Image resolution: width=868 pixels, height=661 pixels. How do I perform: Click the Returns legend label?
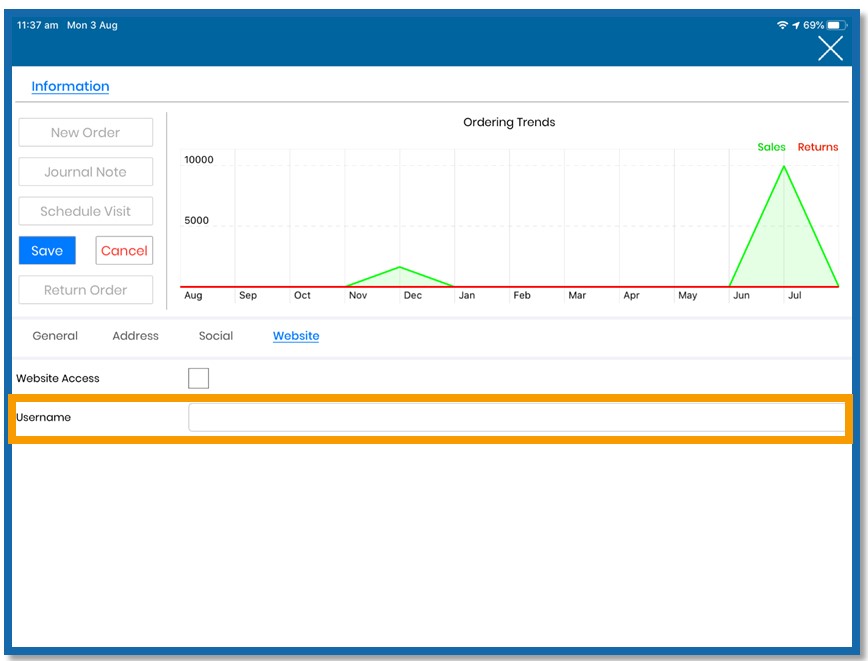(x=818, y=147)
